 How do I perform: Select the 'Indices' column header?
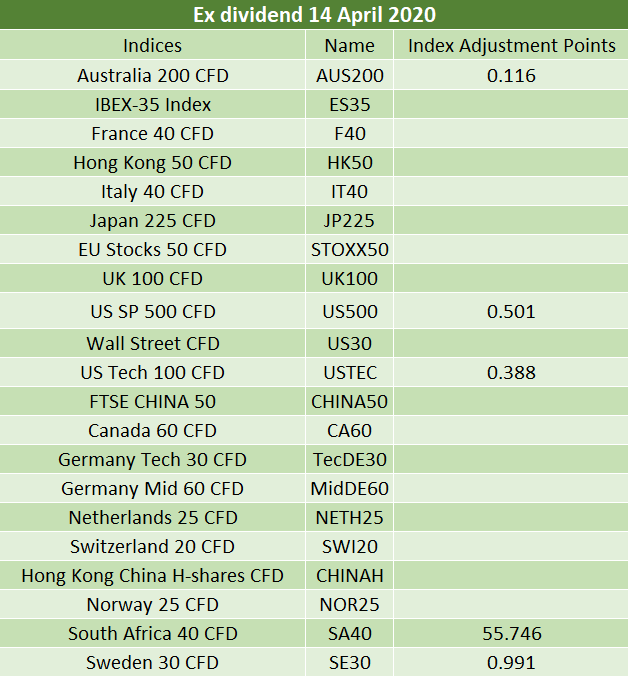[153, 45]
